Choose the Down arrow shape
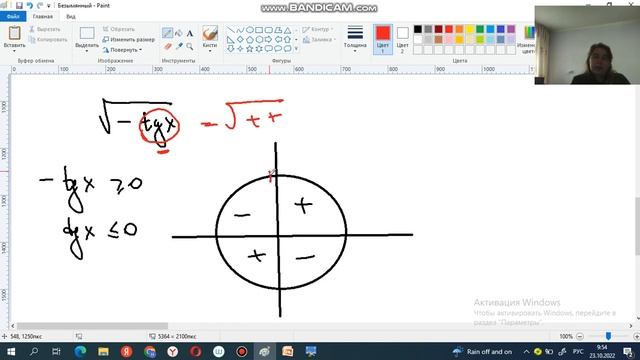 click(231, 49)
